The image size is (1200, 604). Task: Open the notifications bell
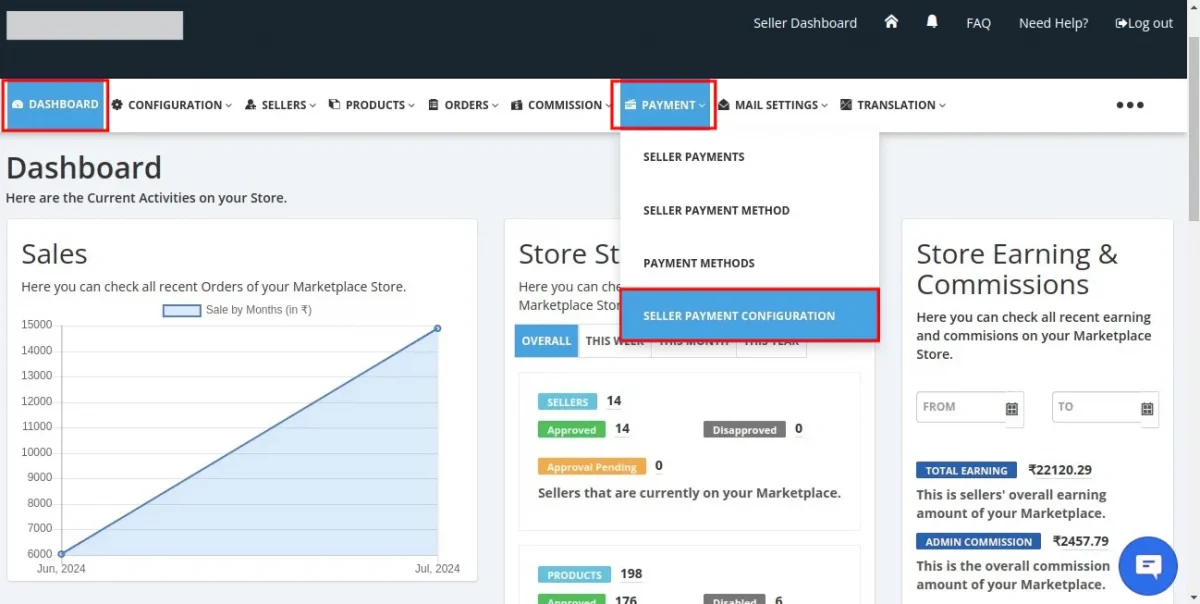tap(932, 22)
